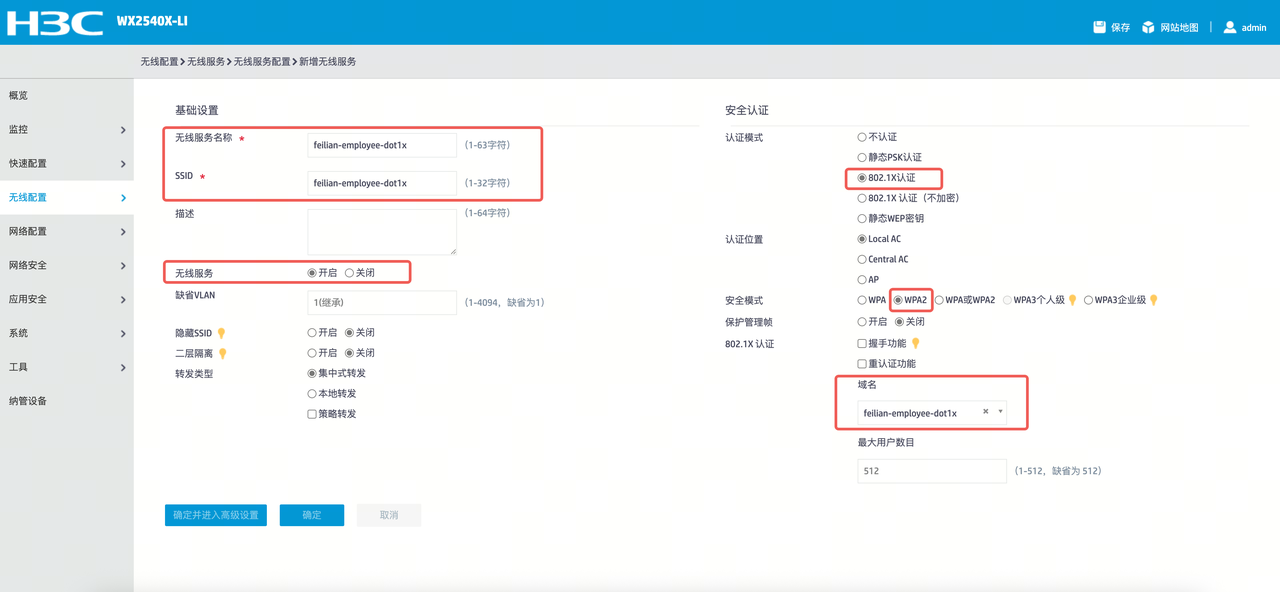
Task: Select WPA或WPA2 security mode
Action: tap(939, 300)
